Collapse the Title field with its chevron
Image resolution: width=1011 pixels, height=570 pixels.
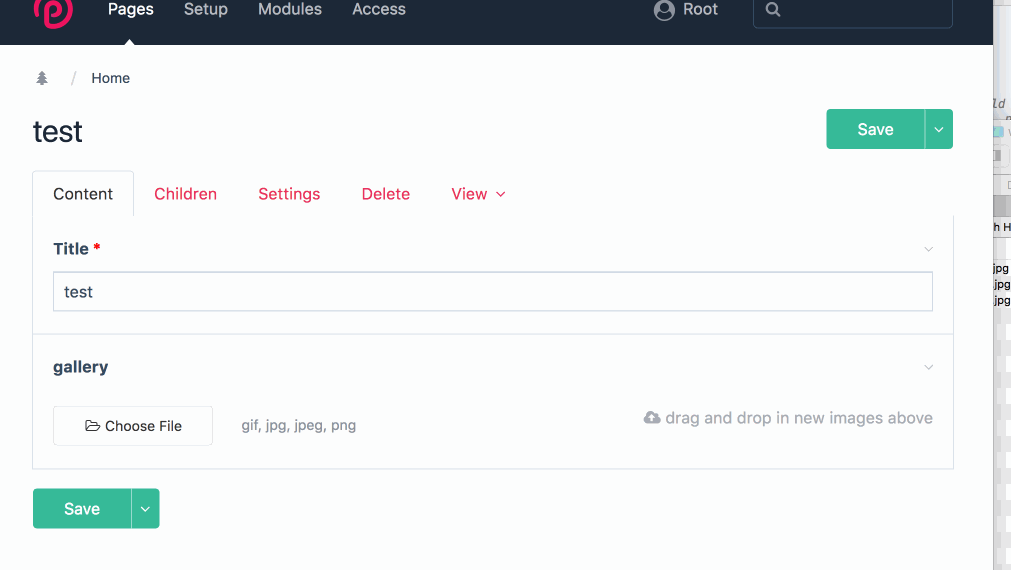[928, 249]
